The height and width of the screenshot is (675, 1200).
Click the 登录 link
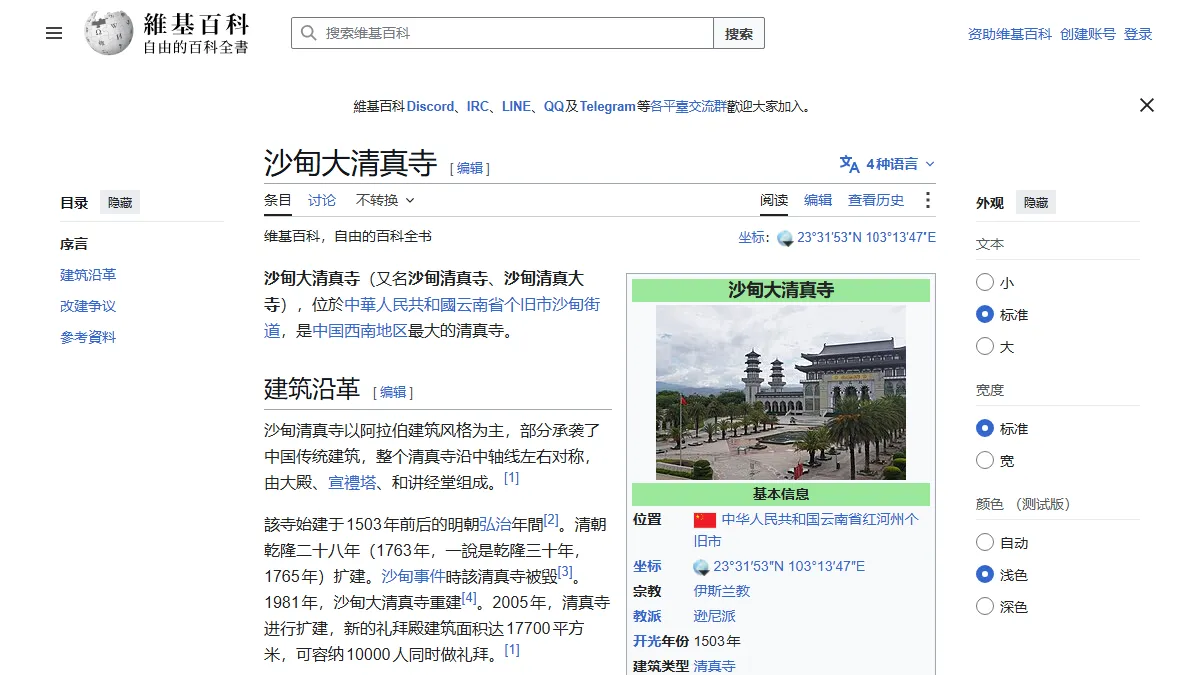(1138, 34)
